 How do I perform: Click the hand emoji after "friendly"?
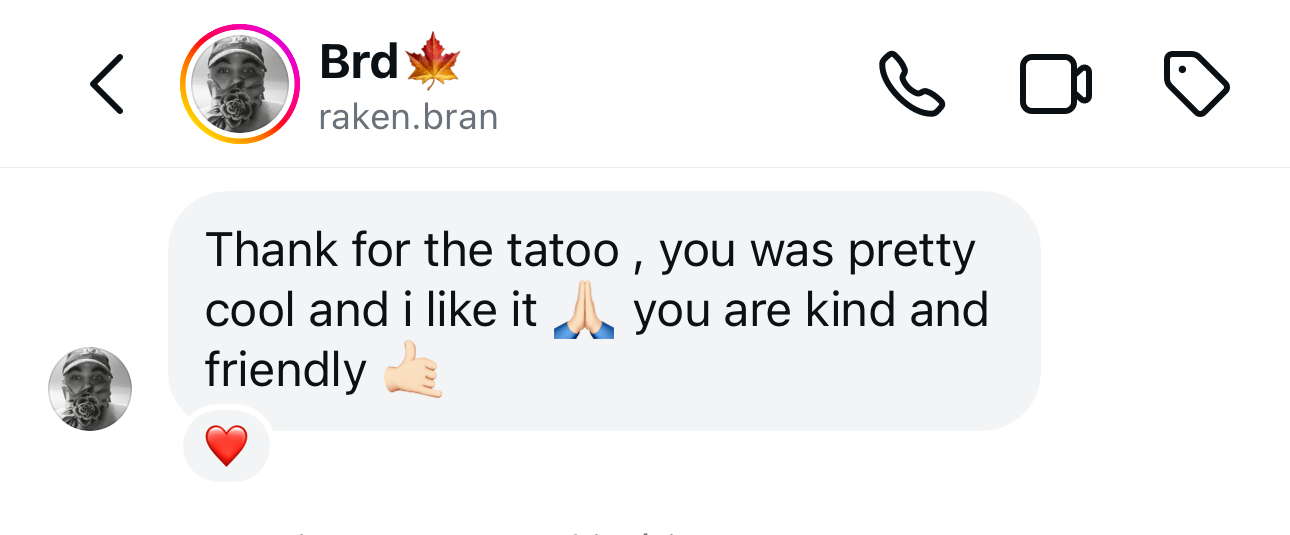[413, 371]
